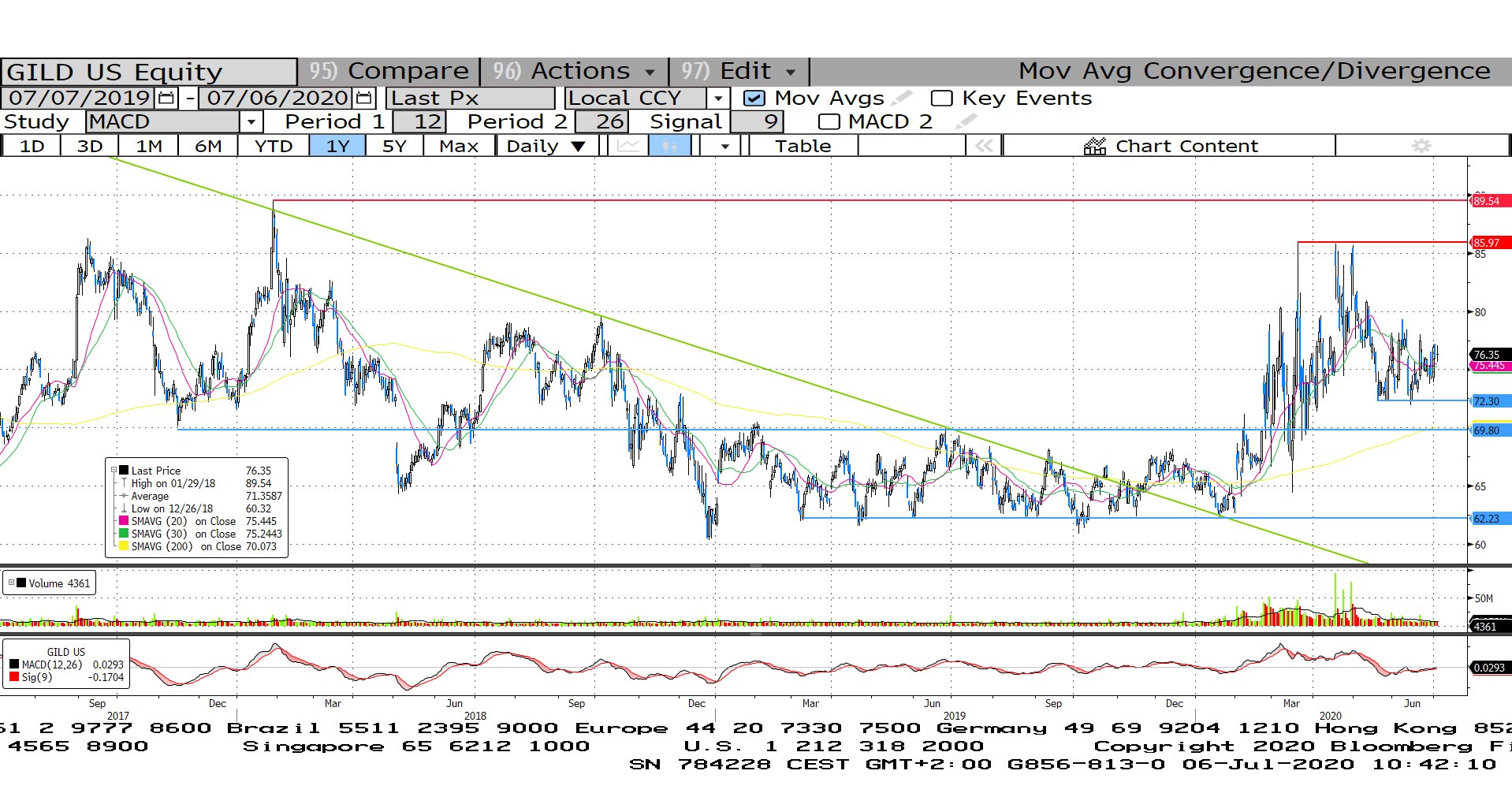Open the Local CCY currency dropdown
The height and width of the screenshot is (808, 1512).
click(717, 99)
